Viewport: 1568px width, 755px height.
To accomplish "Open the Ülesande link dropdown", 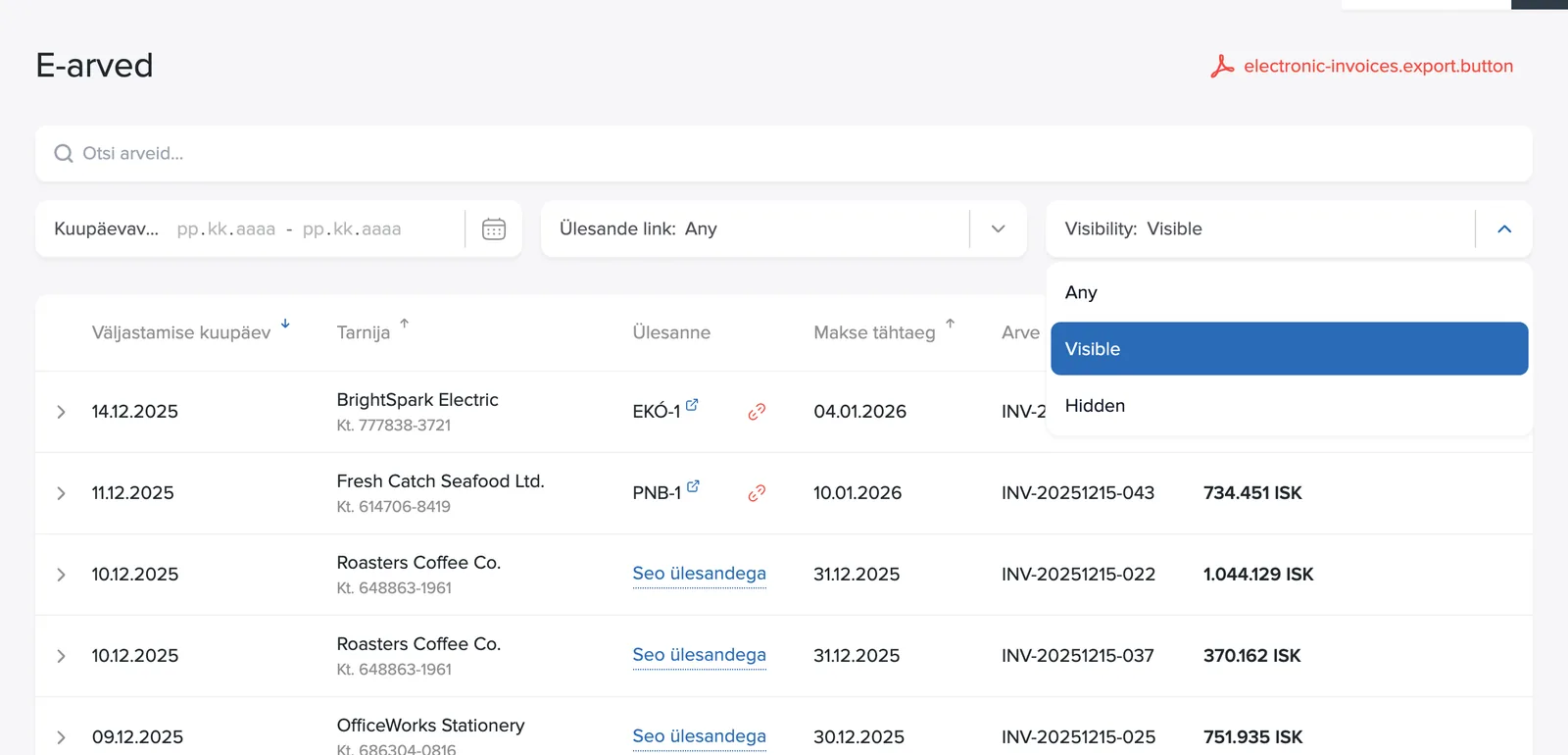I will (784, 228).
